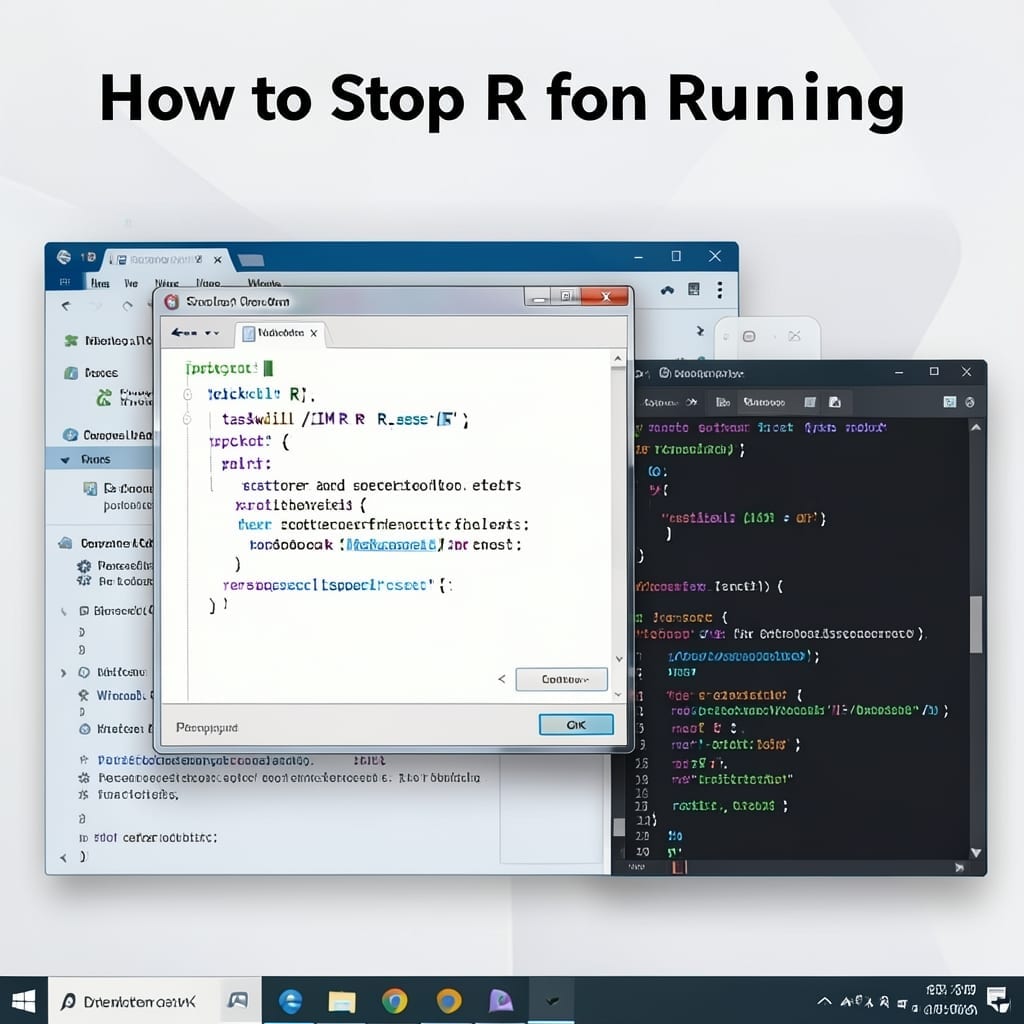Click the browser profile globe icon

63,257
